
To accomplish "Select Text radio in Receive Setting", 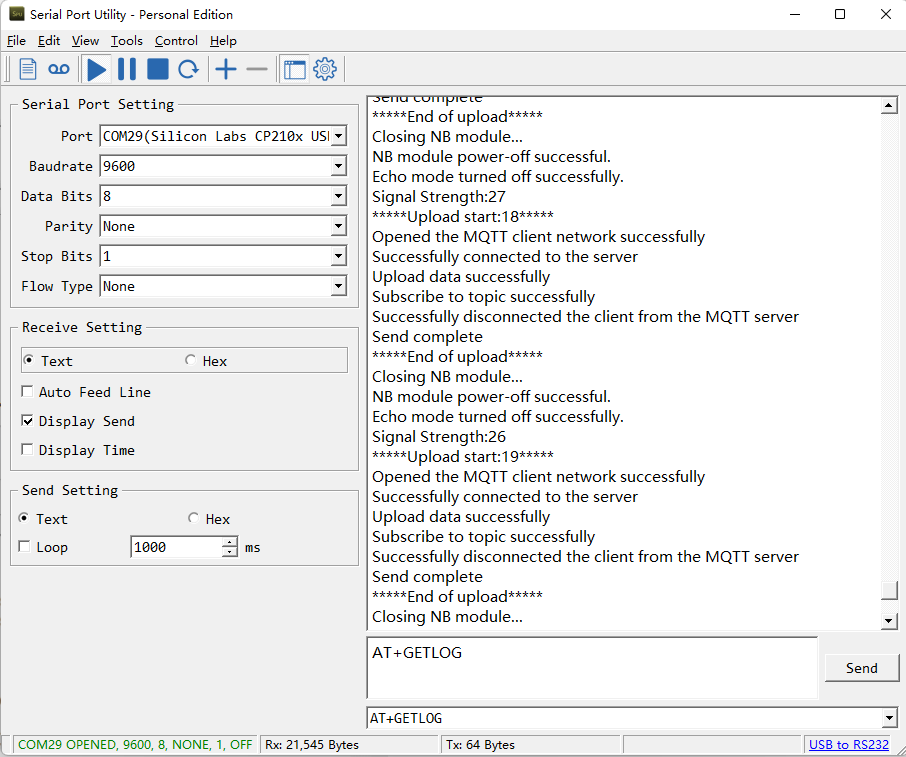I will tap(28, 361).
